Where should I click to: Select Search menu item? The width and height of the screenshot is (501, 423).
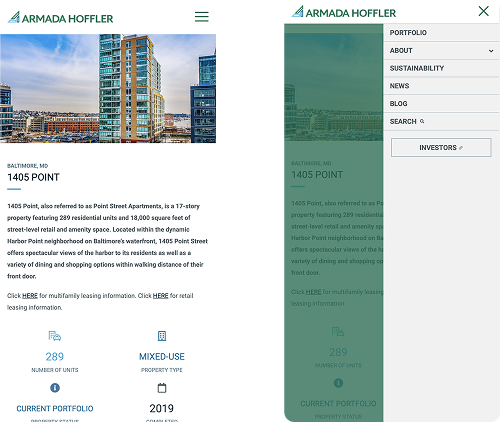[x=441, y=121]
